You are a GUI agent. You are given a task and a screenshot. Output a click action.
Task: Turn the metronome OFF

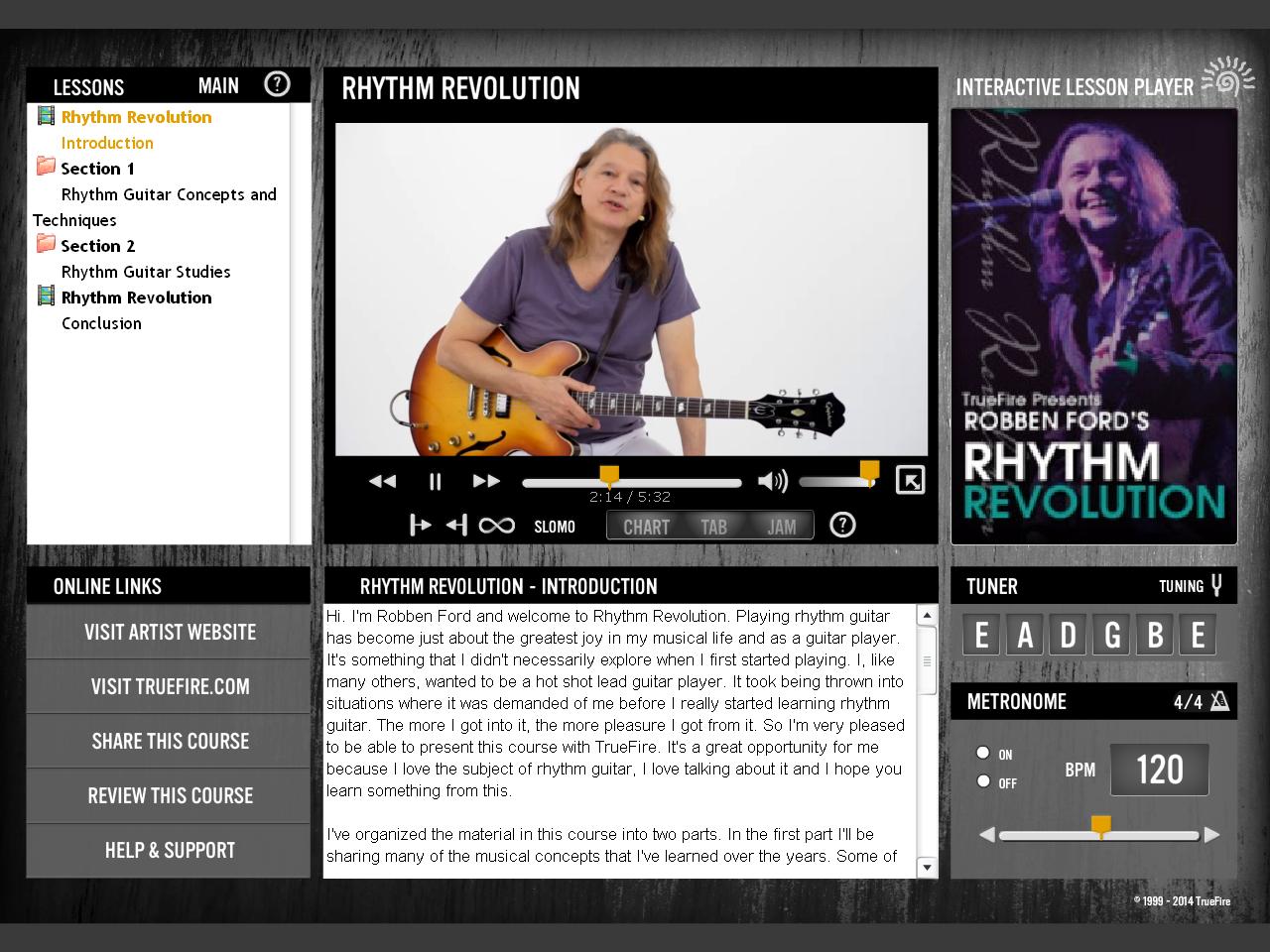(x=983, y=781)
